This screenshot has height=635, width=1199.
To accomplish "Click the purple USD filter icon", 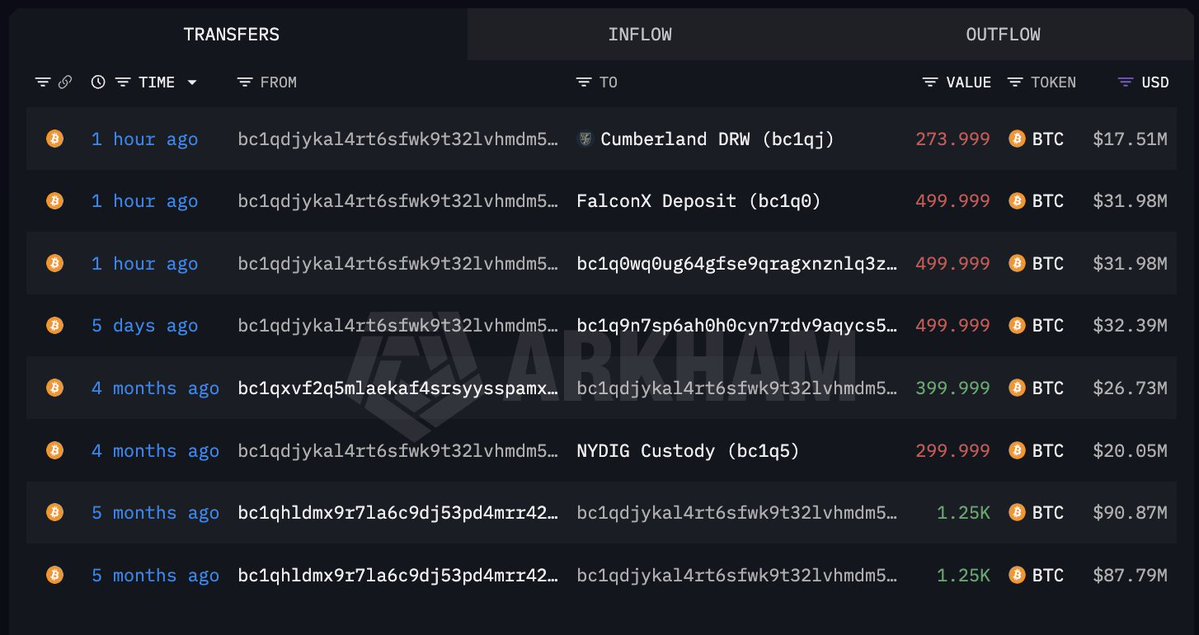I will click(1126, 82).
